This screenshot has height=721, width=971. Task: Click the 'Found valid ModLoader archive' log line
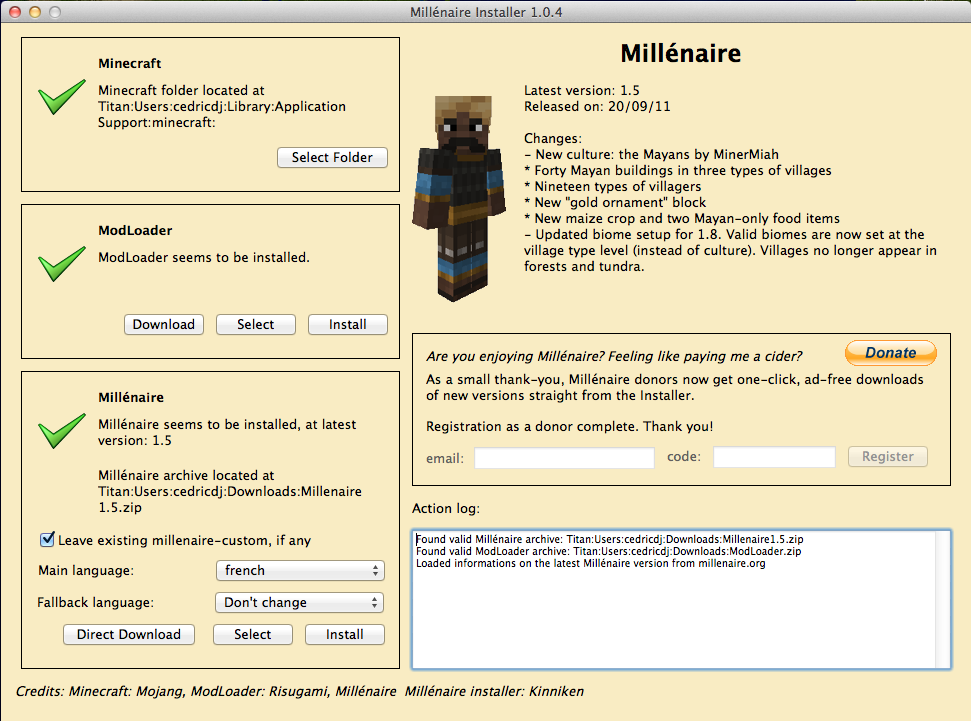(x=608, y=551)
